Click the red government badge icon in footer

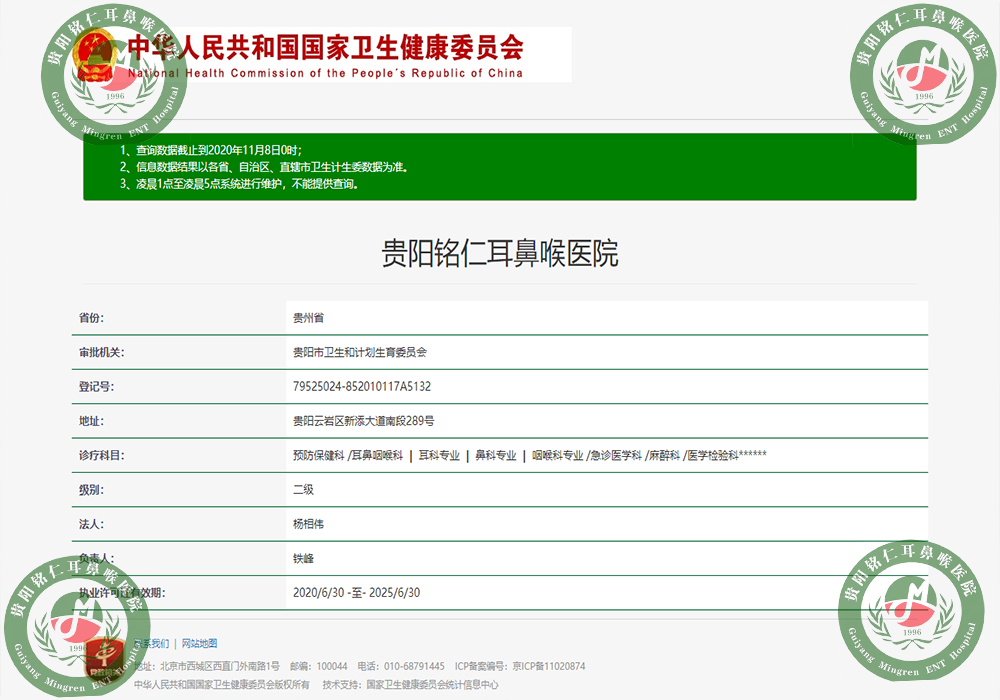105,657
